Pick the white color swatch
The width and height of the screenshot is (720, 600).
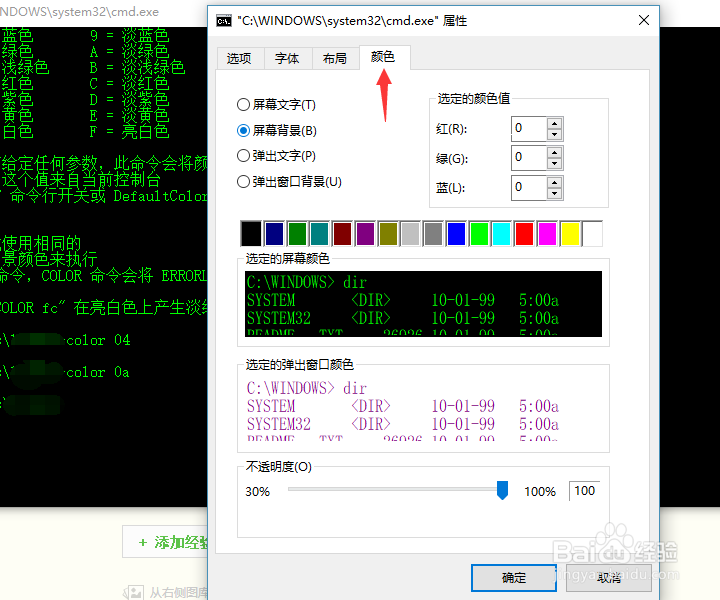pyautogui.click(x=593, y=234)
